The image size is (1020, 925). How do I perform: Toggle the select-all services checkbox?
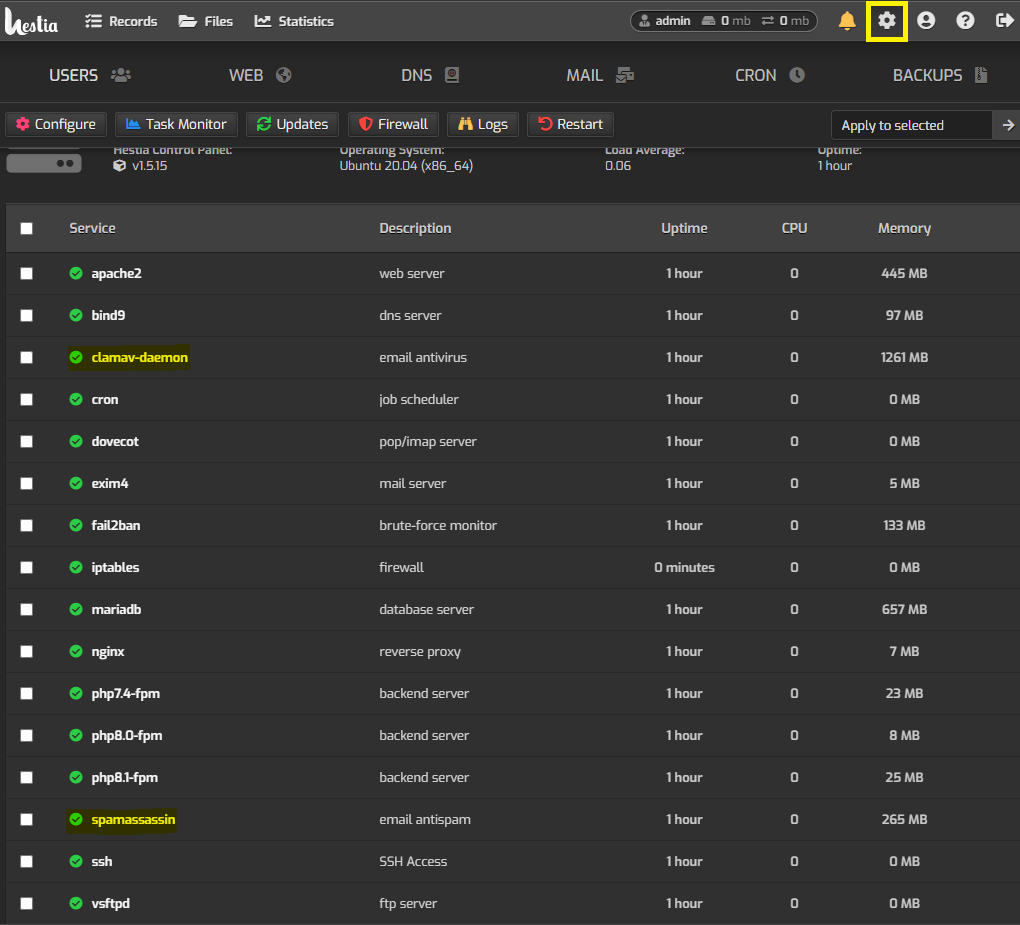click(27, 228)
